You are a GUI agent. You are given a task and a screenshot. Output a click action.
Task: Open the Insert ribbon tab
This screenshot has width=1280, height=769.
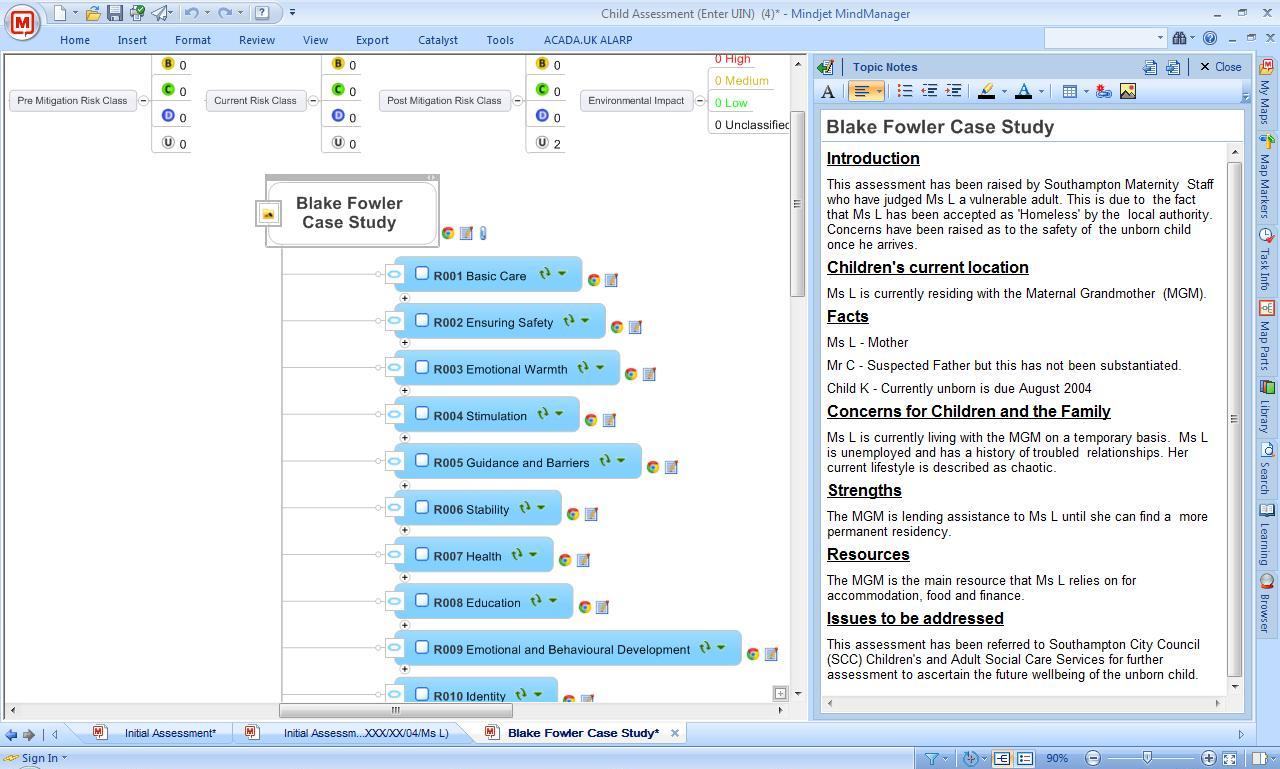pyautogui.click(x=132, y=40)
